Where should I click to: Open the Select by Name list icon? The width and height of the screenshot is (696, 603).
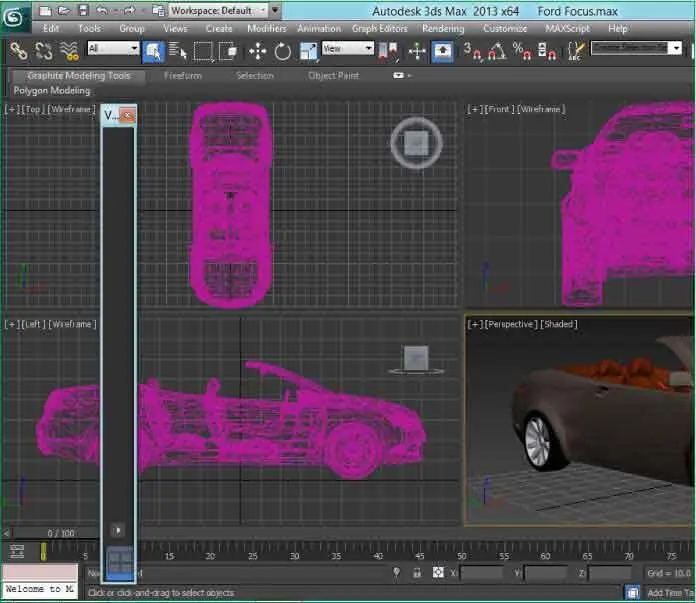click(178, 52)
